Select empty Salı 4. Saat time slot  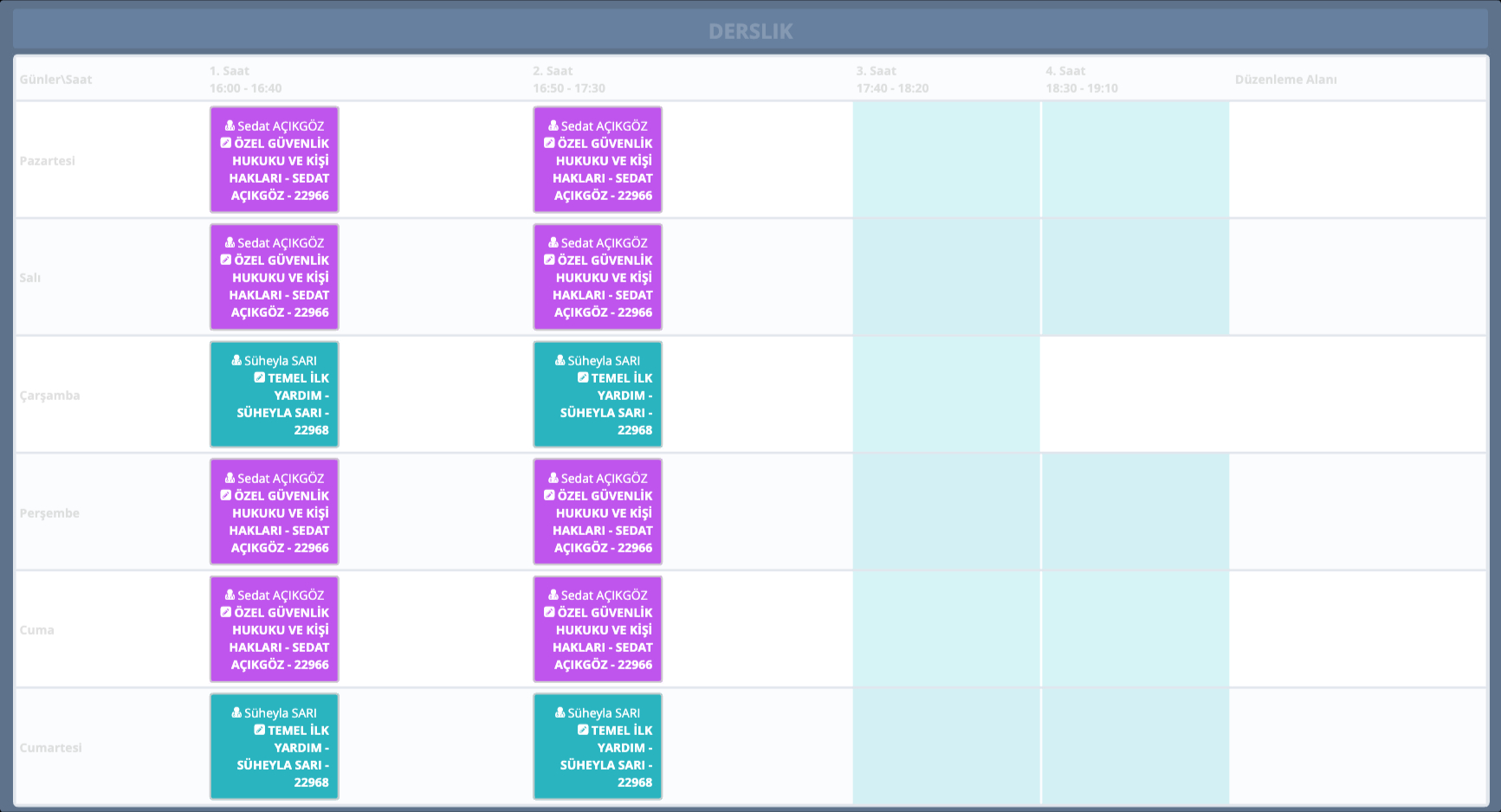pos(1135,277)
